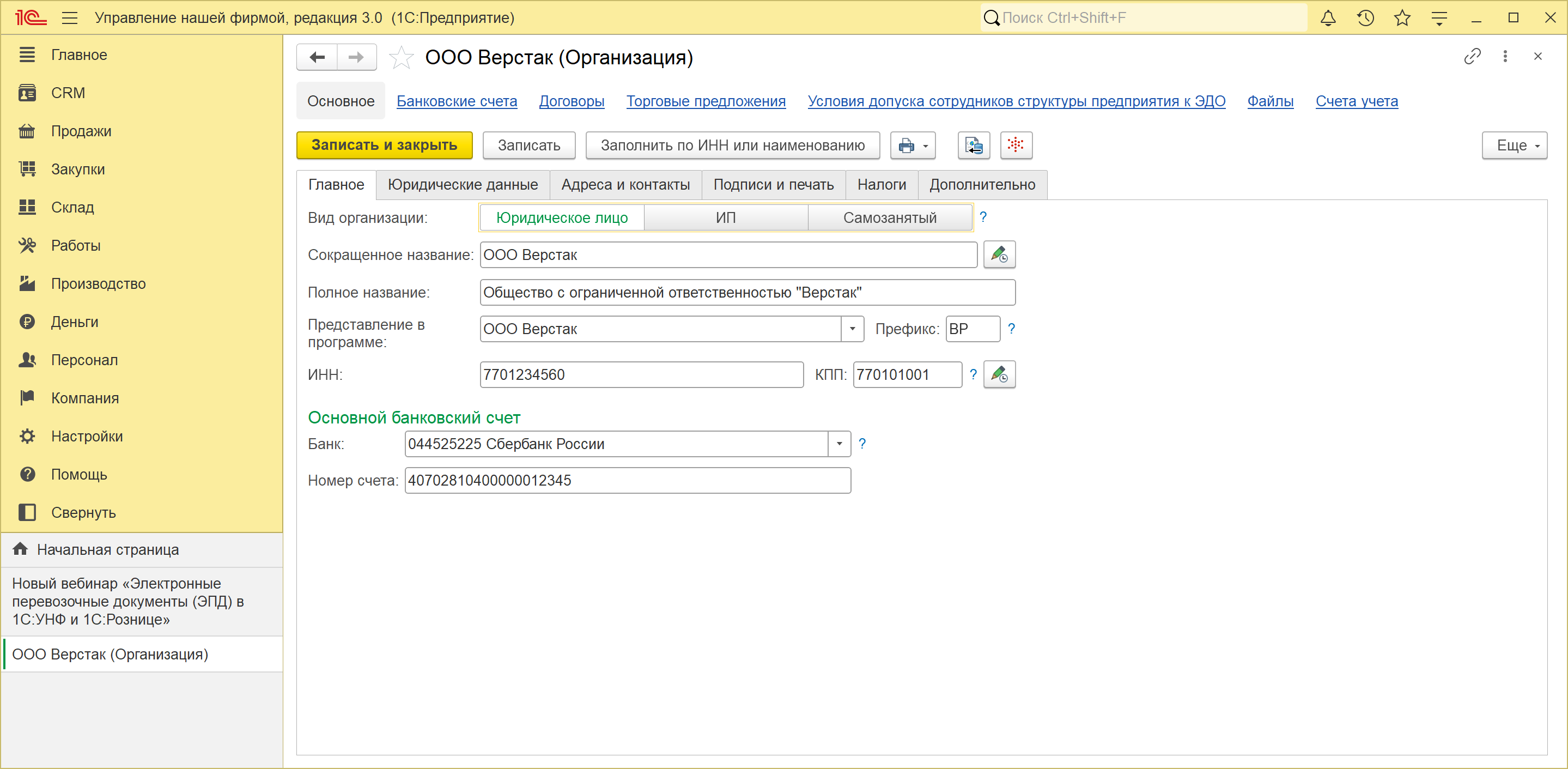The height and width of the screenshot is (769, 1568).
Task: Select Самозанятый organization type
Action: [889, 218]
